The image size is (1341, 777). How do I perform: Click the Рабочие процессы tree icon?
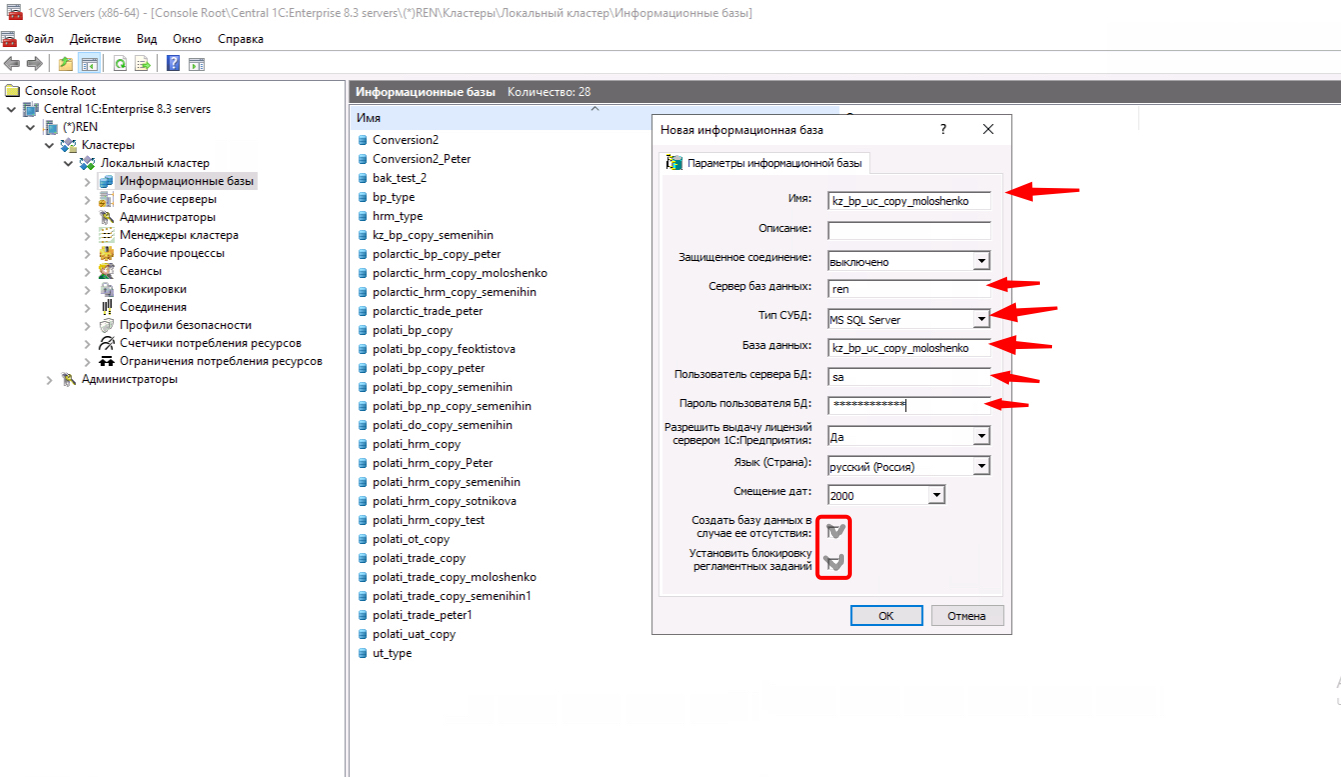point(107,253)
